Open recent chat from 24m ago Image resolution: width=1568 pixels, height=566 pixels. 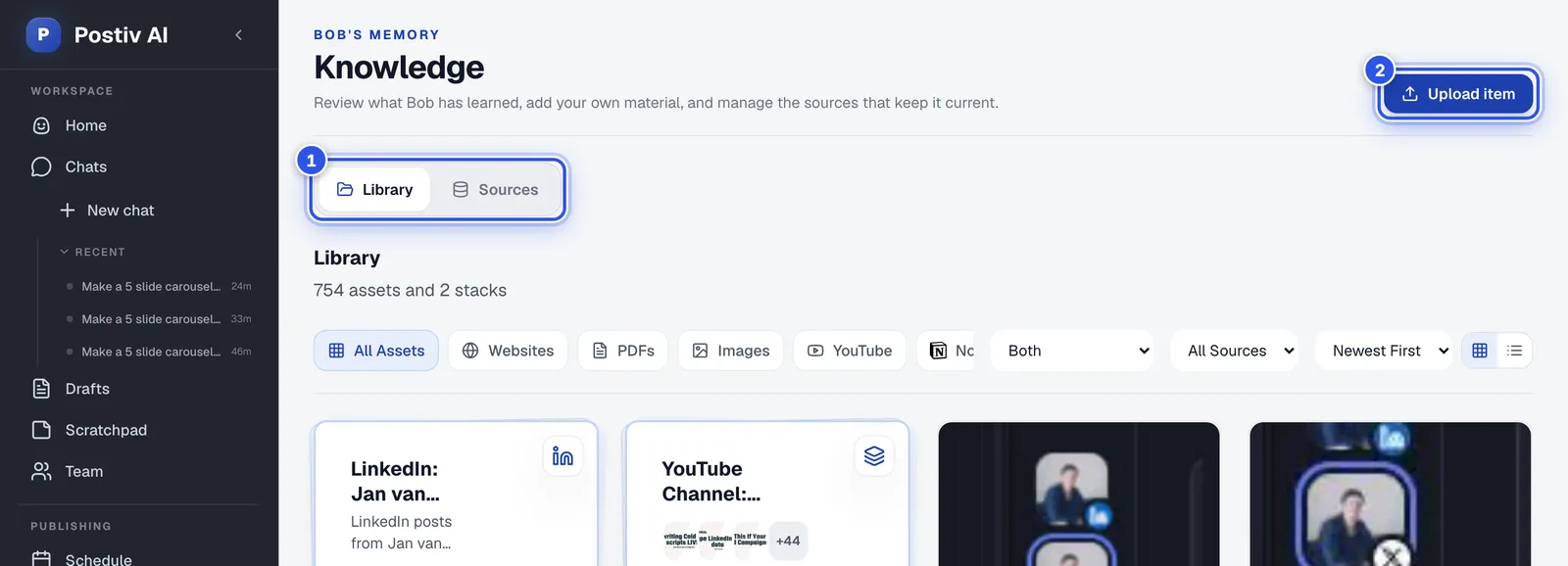[159, 287]
